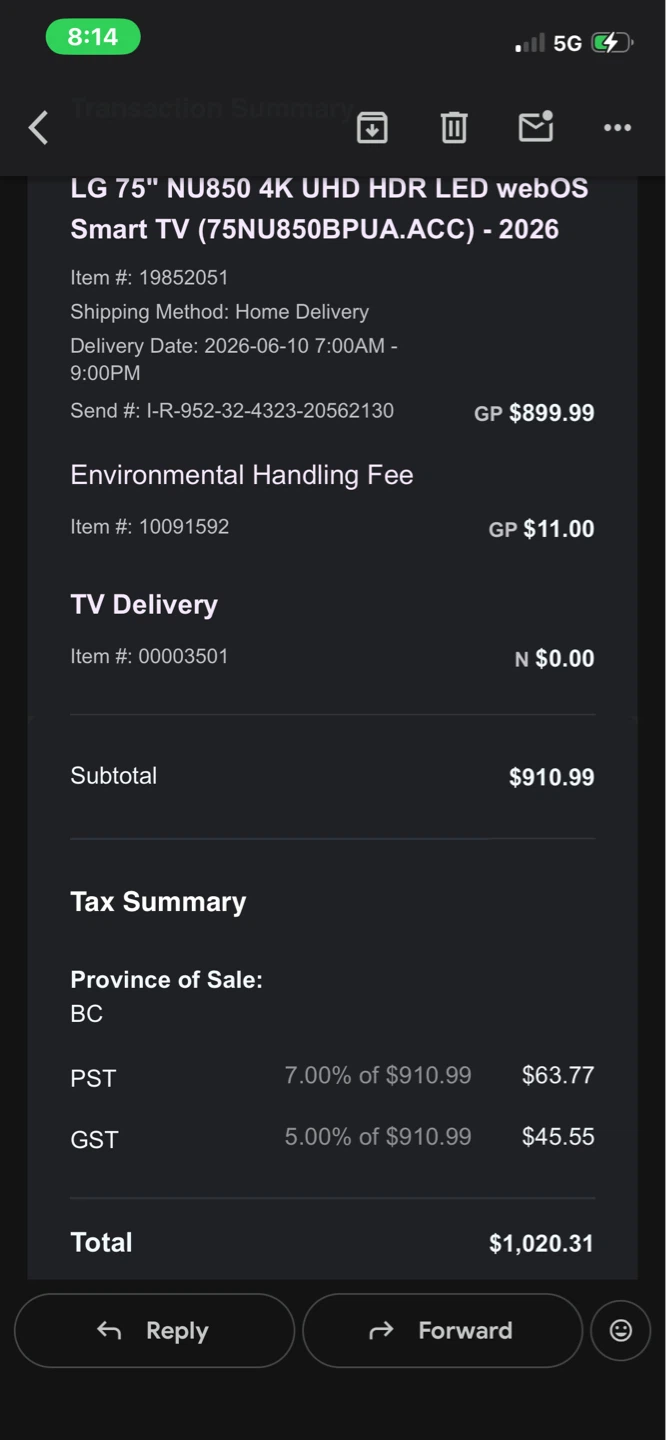Tap the PST amount $63.77
This screenshot has height=1440, width=666.
click(x=558, y=1075)
